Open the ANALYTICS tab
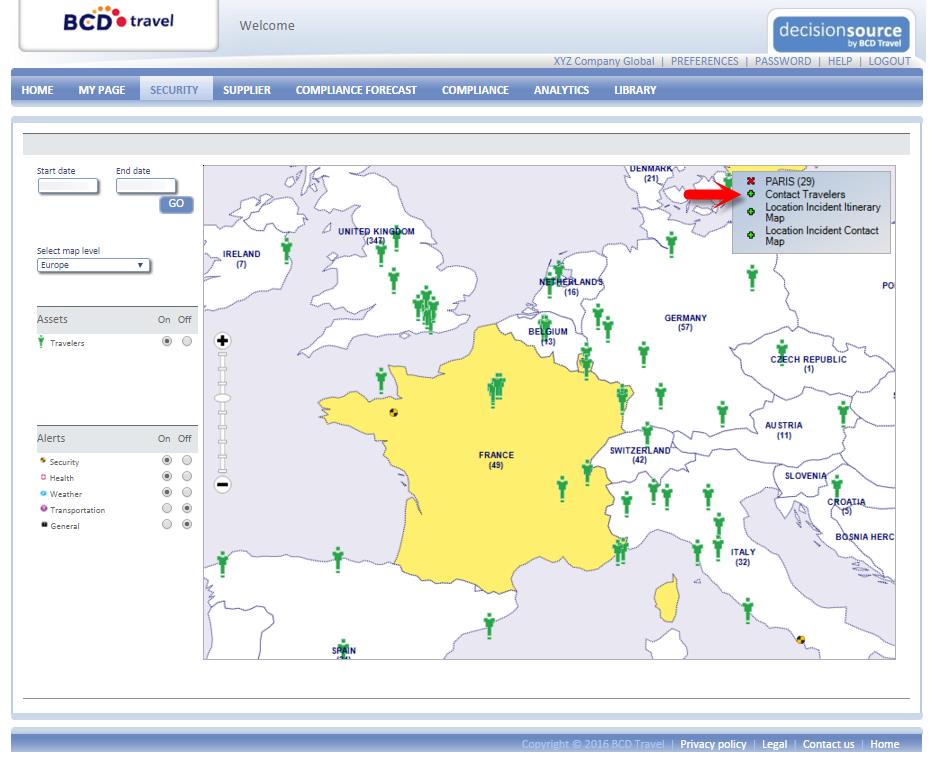The height and width of the screenshot is (768, 933). [x=561, y=90]
